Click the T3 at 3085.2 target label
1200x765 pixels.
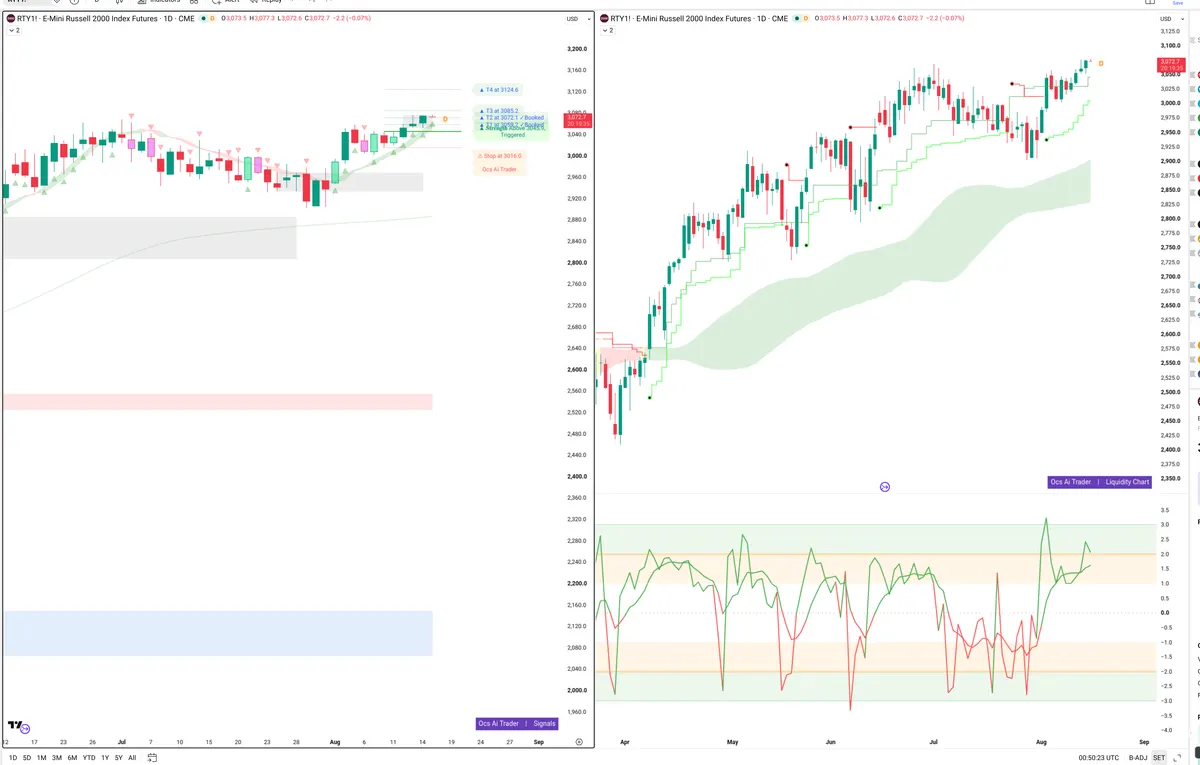[500, 111]
